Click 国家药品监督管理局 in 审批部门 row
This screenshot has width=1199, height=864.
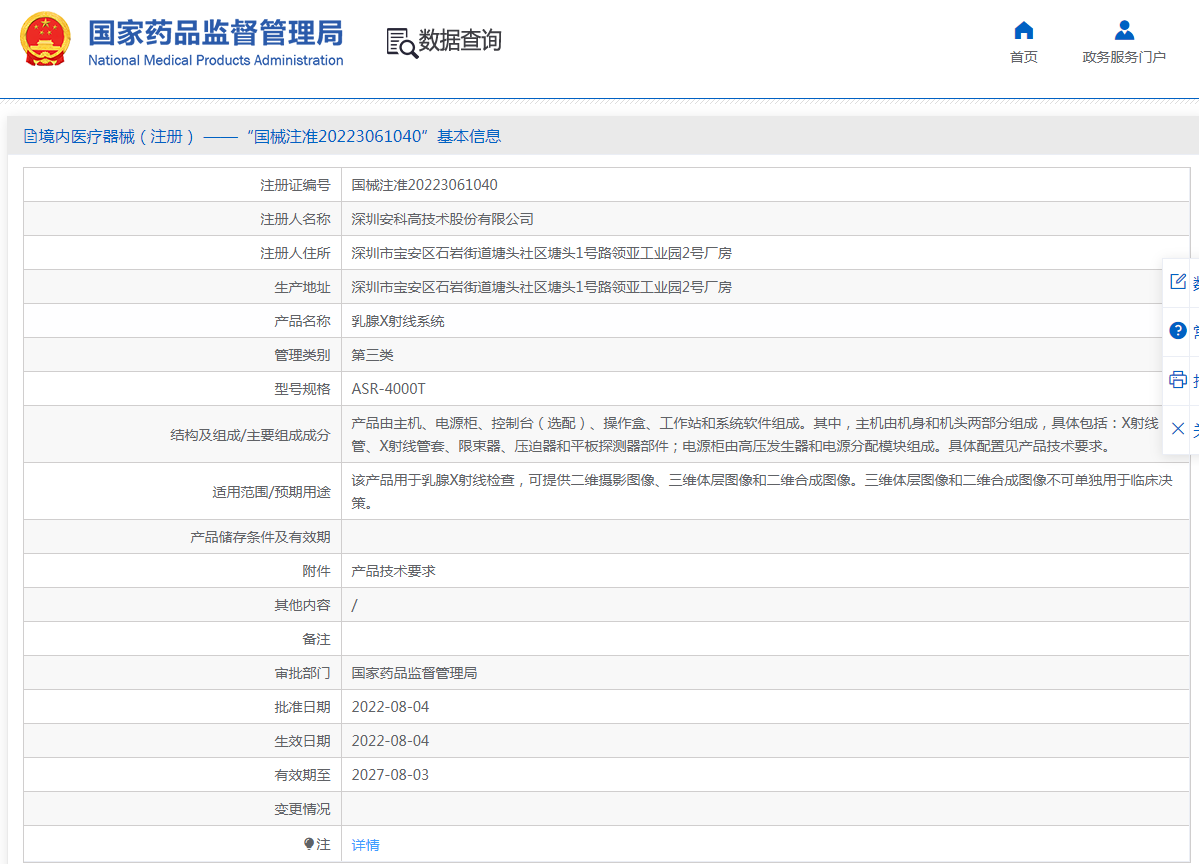414,673
